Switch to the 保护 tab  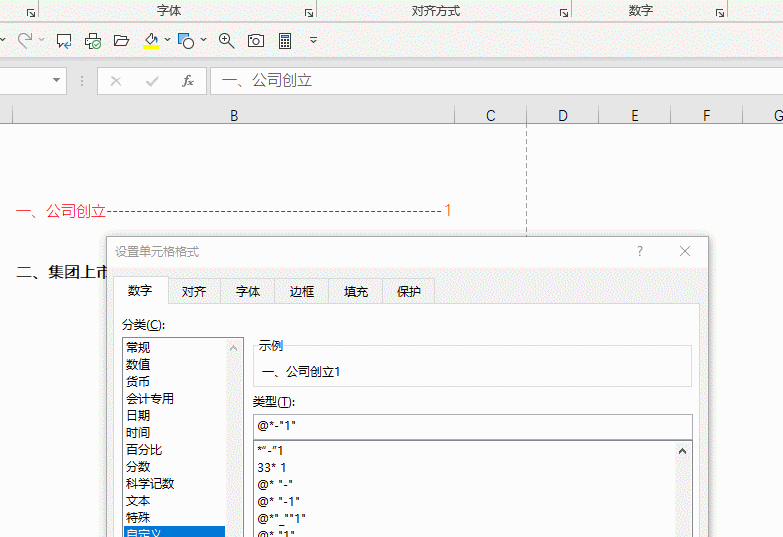coord(408,291)
